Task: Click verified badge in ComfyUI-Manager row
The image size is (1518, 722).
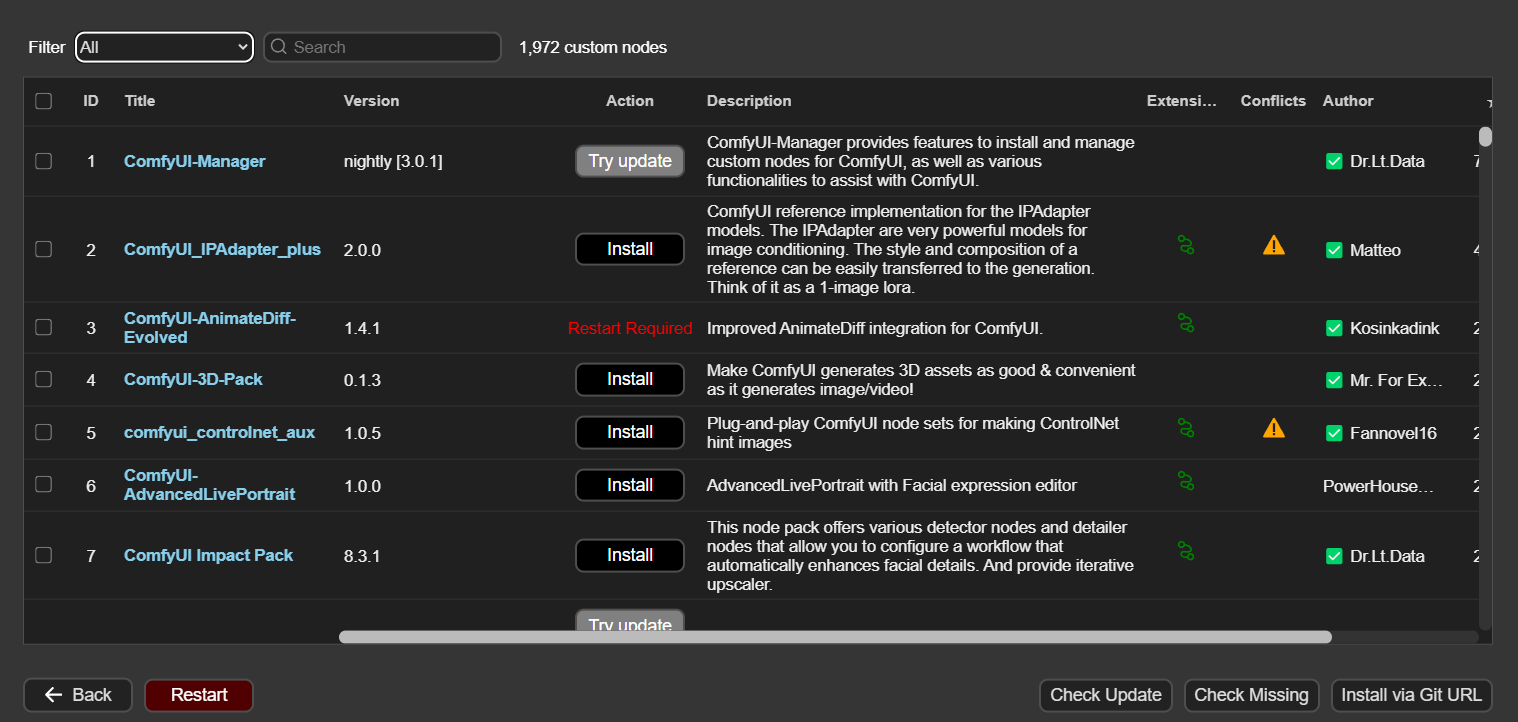Action: (1333, 161)
